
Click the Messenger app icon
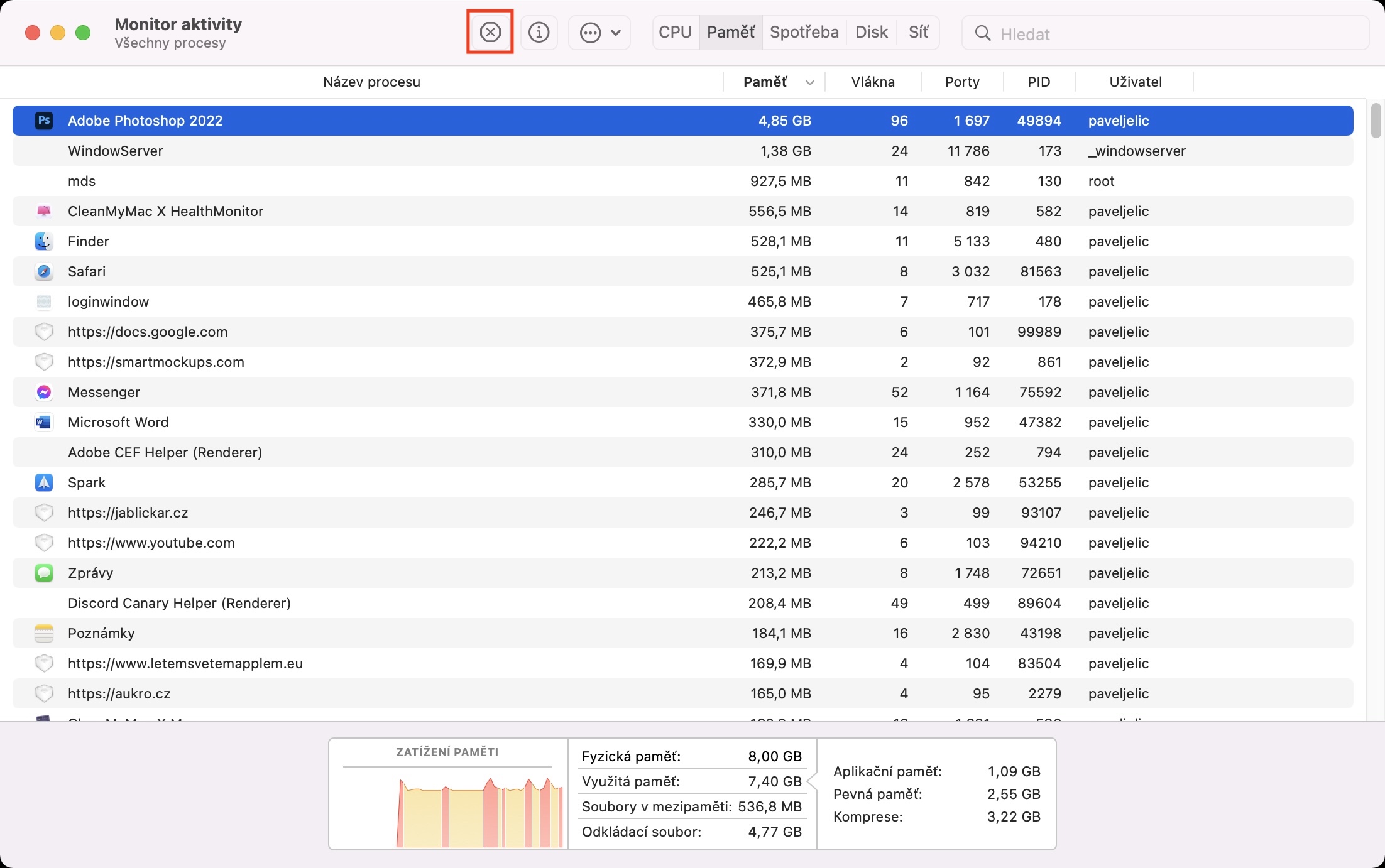pos(44,392)
